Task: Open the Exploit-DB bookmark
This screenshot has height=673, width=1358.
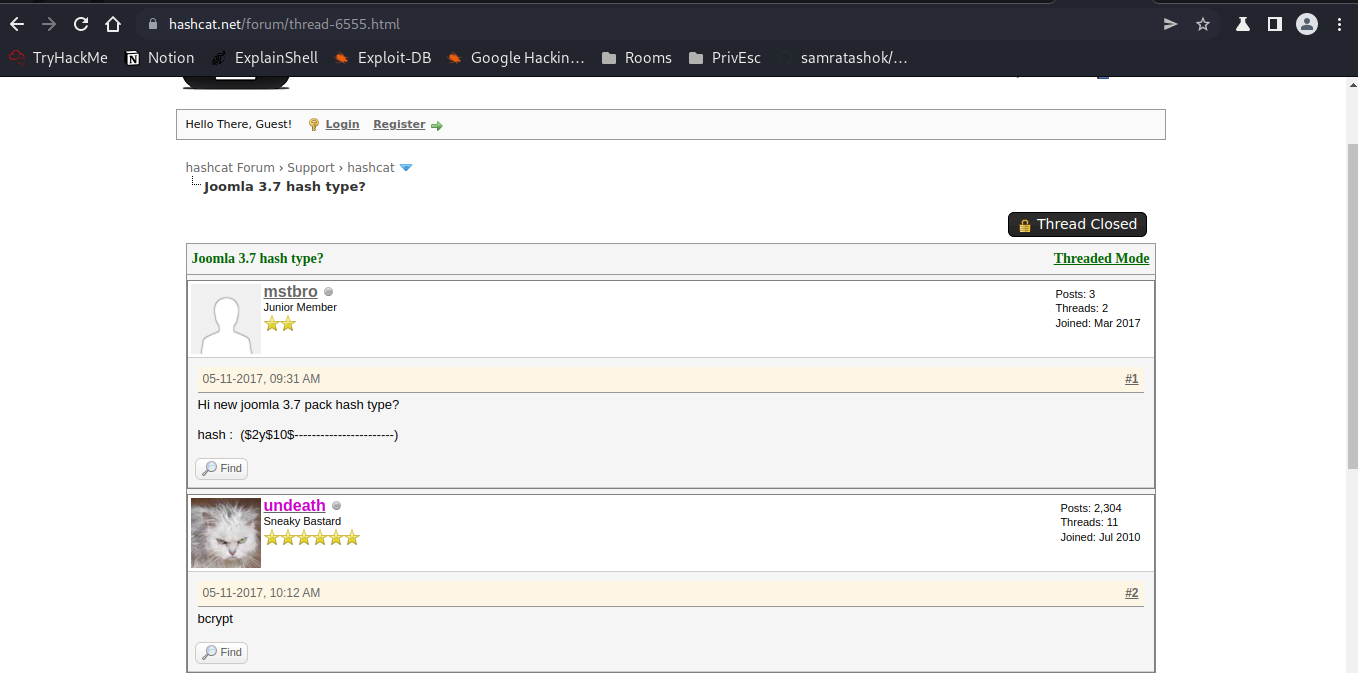Action: pyautogui.click(x=383, y=58)
